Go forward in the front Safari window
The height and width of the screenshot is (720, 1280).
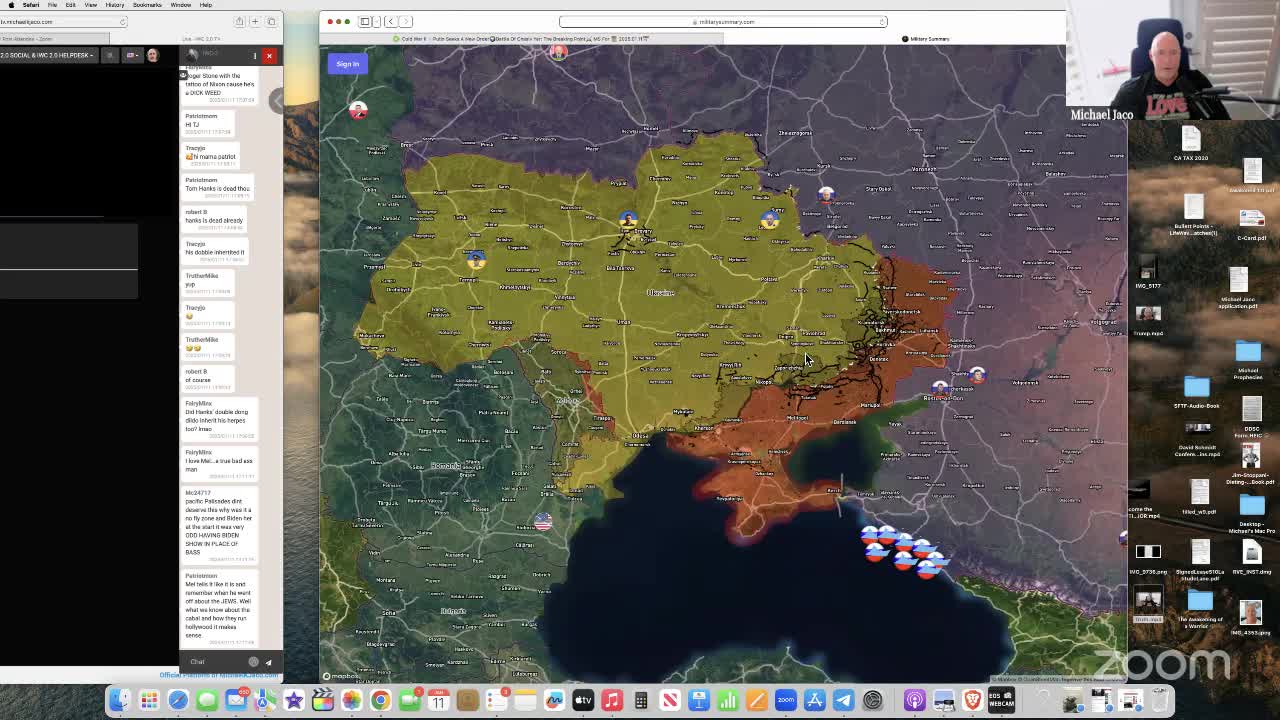[x=404, y=21]
